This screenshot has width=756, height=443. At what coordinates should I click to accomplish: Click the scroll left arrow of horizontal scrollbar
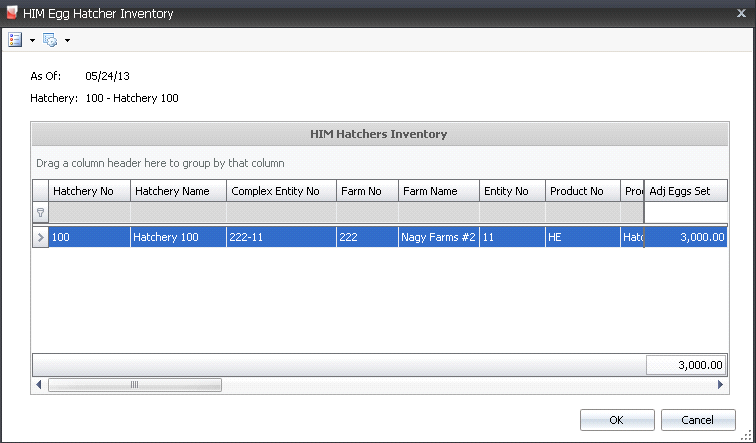pyautogui.click(x=38, y=385)
